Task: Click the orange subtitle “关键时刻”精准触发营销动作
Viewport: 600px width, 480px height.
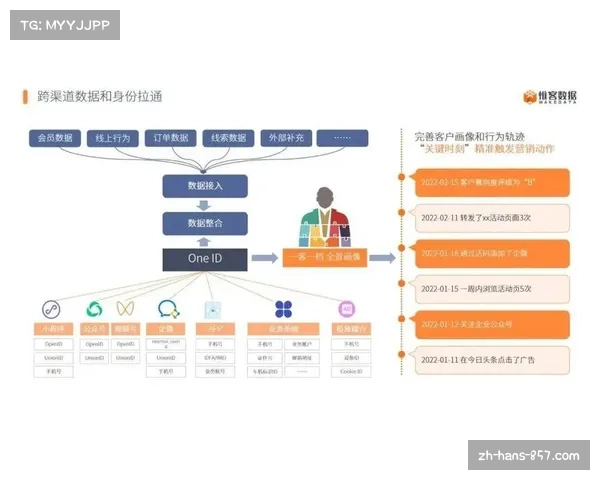Action: 487,149
